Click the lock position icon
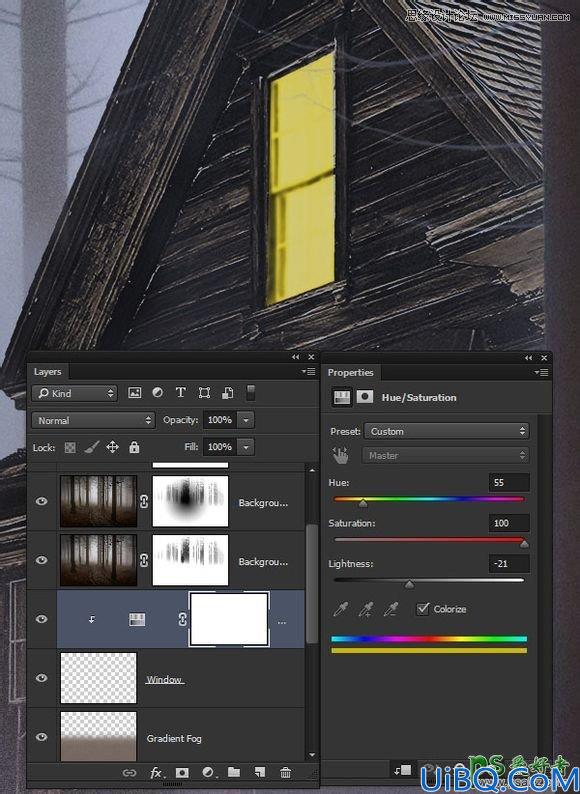 pos(112,447)
